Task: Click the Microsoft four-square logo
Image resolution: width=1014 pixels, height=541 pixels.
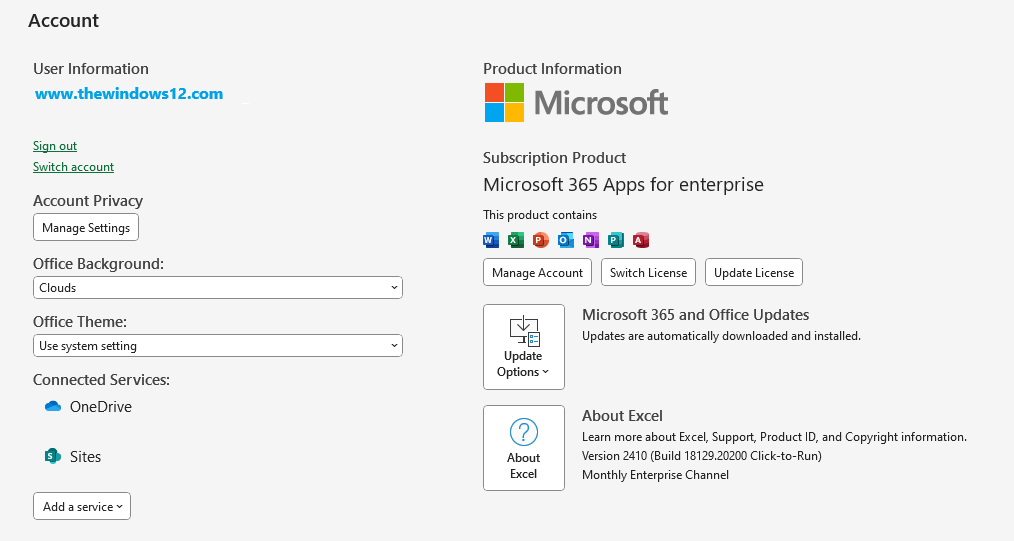Action: point(504,102)
